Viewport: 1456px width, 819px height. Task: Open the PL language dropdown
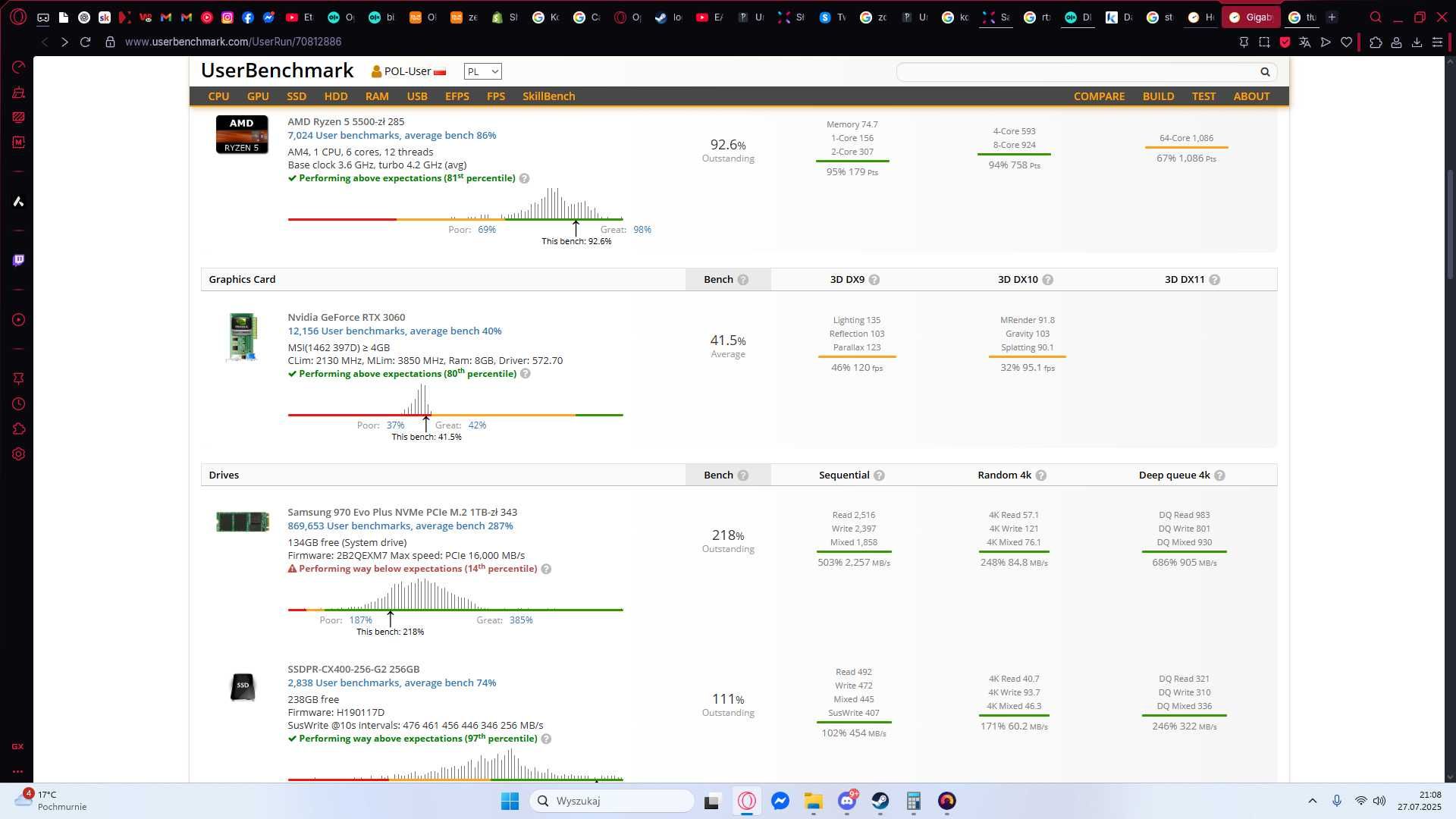click(482, 71)
